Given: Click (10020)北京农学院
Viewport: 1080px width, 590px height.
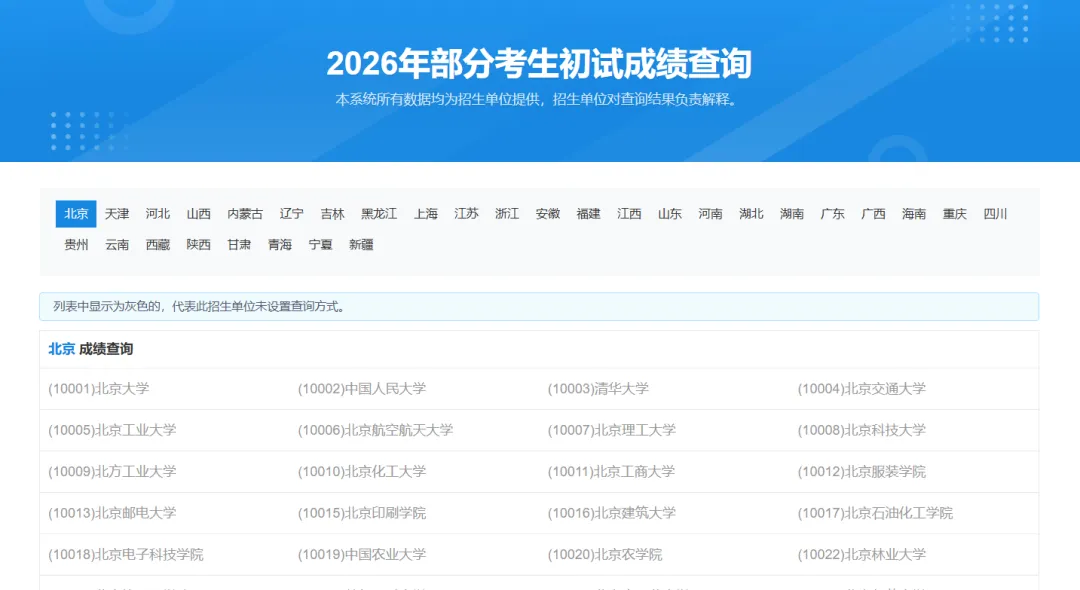Looking at the screenshot, I should tap(605, 554).
